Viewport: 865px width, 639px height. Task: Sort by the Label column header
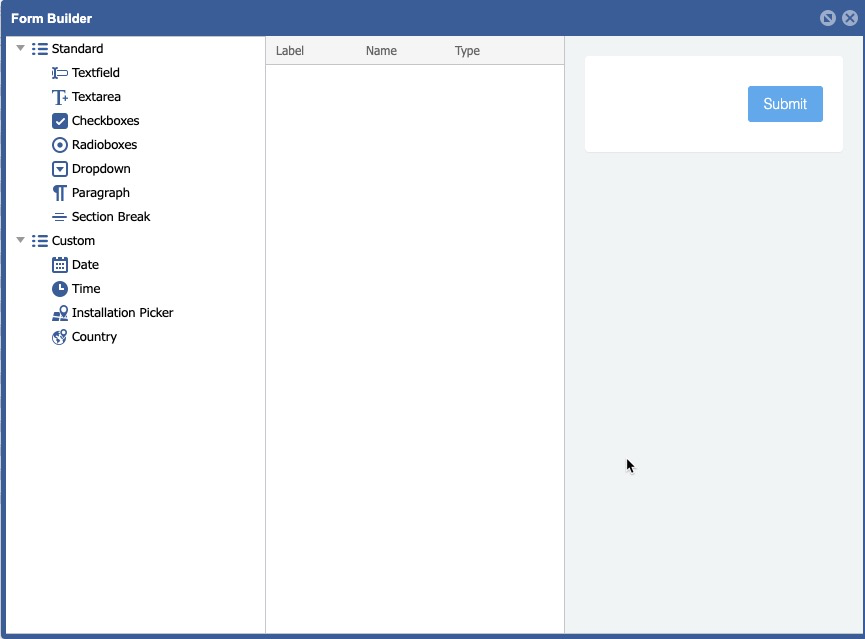click(x=290, y=51)
